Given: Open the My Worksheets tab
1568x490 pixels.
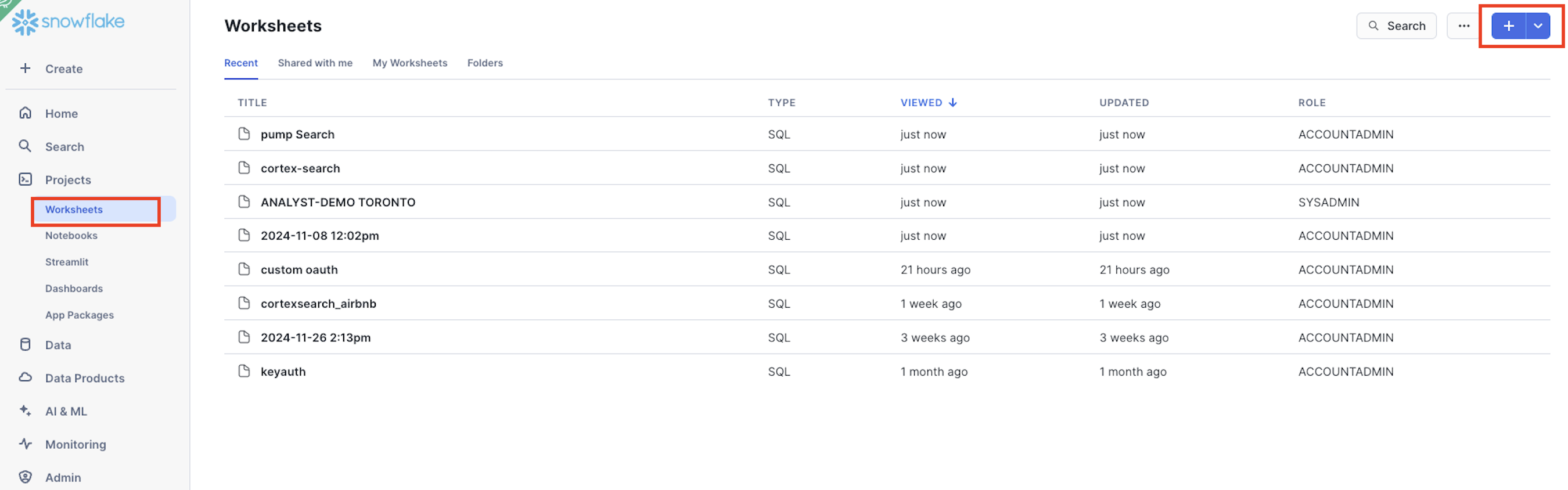Looking at the screenshot, I should point(409,63).
